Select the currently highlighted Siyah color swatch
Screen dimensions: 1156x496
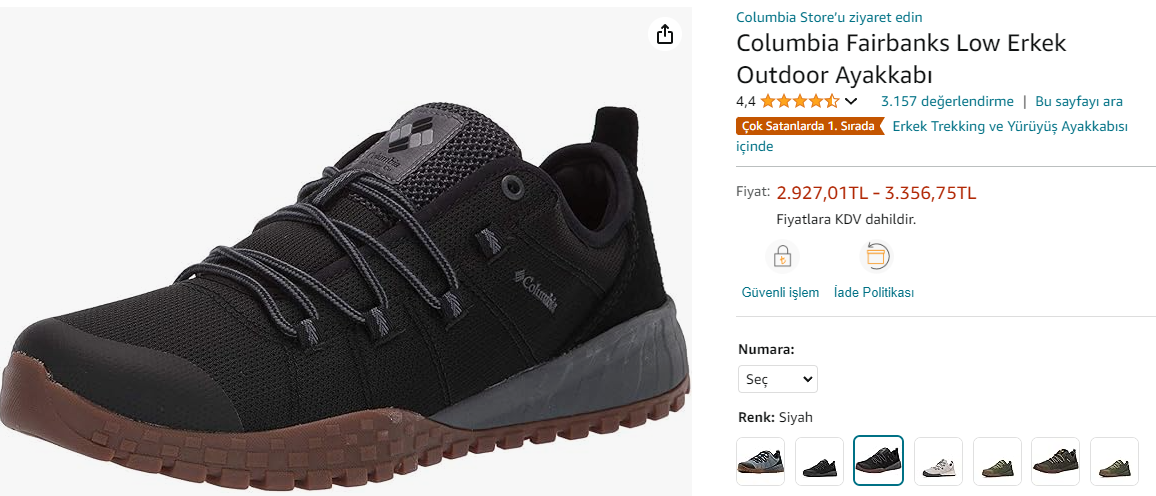coord(879,462)
